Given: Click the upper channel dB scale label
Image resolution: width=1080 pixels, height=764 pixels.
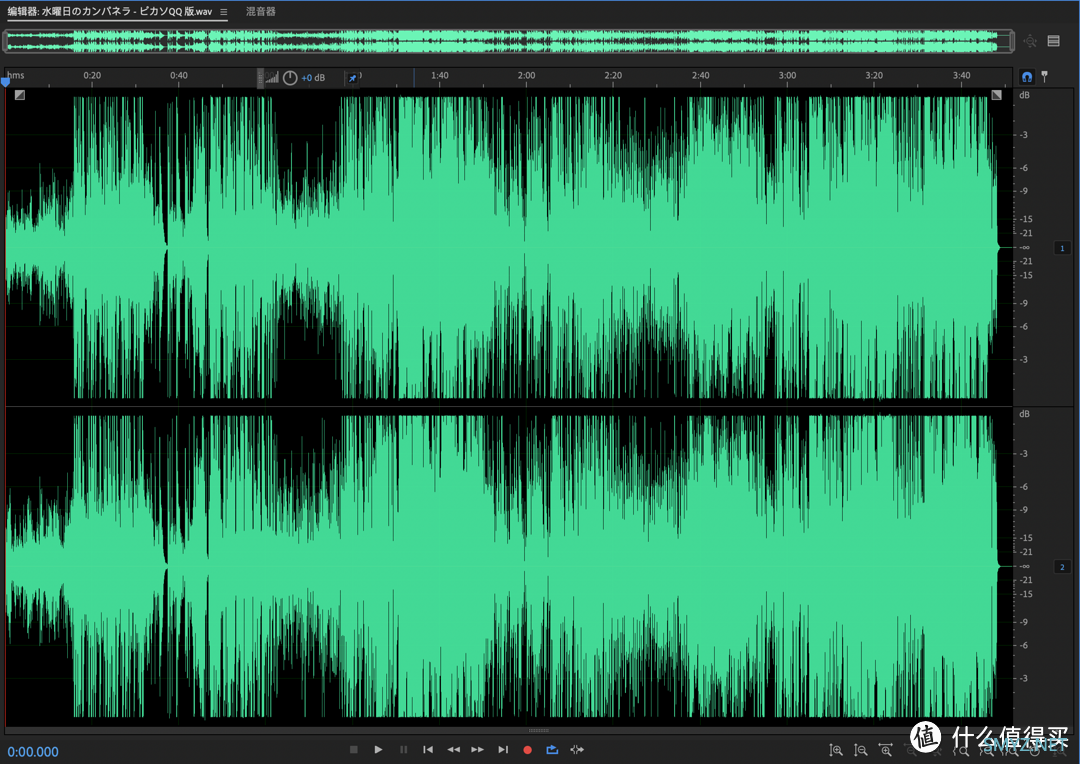Looking at the screenshot, I should point(1024,95).
